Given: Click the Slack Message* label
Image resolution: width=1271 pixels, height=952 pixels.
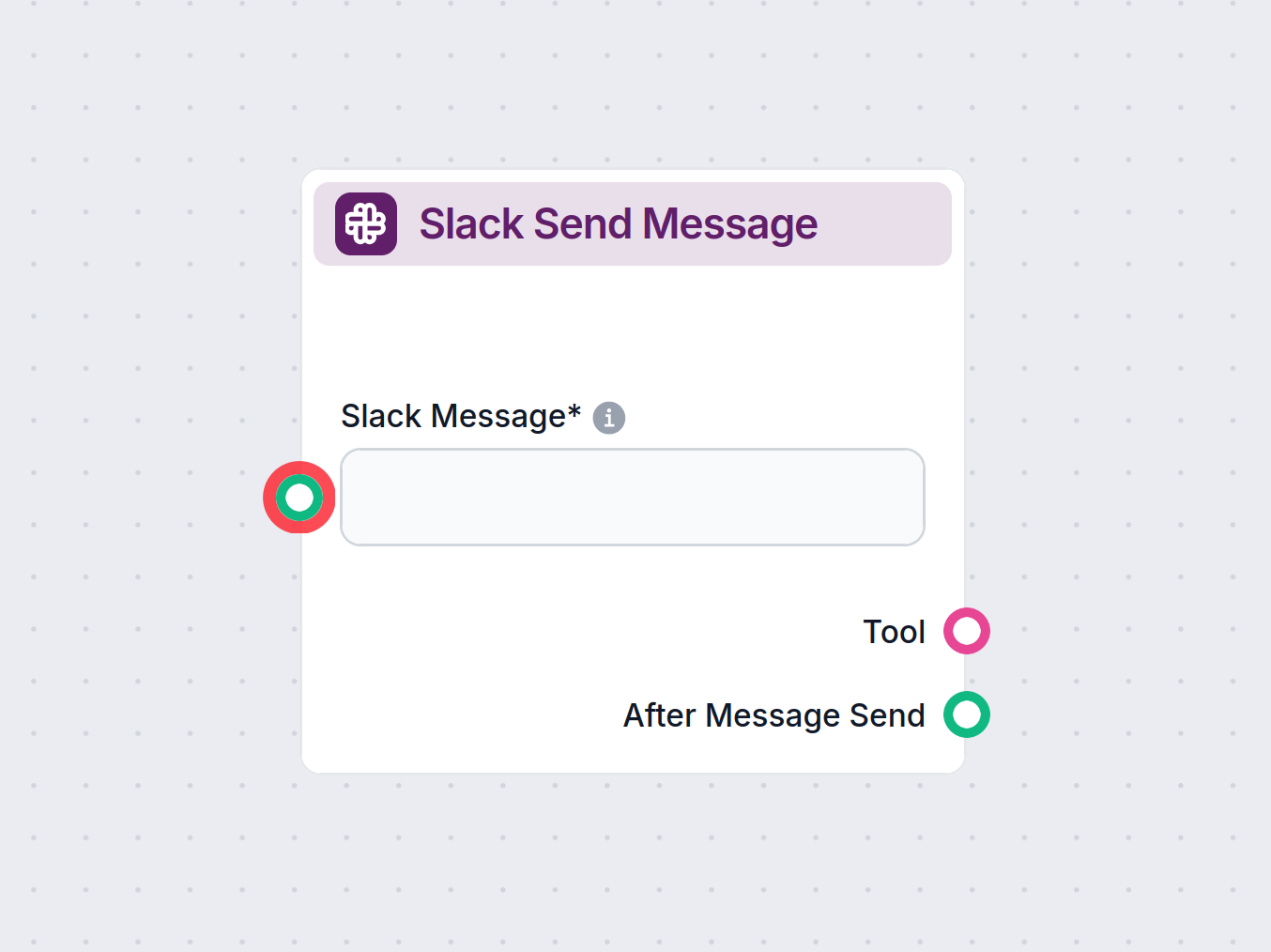Looking at the screenshot, I should pos(459,416).
